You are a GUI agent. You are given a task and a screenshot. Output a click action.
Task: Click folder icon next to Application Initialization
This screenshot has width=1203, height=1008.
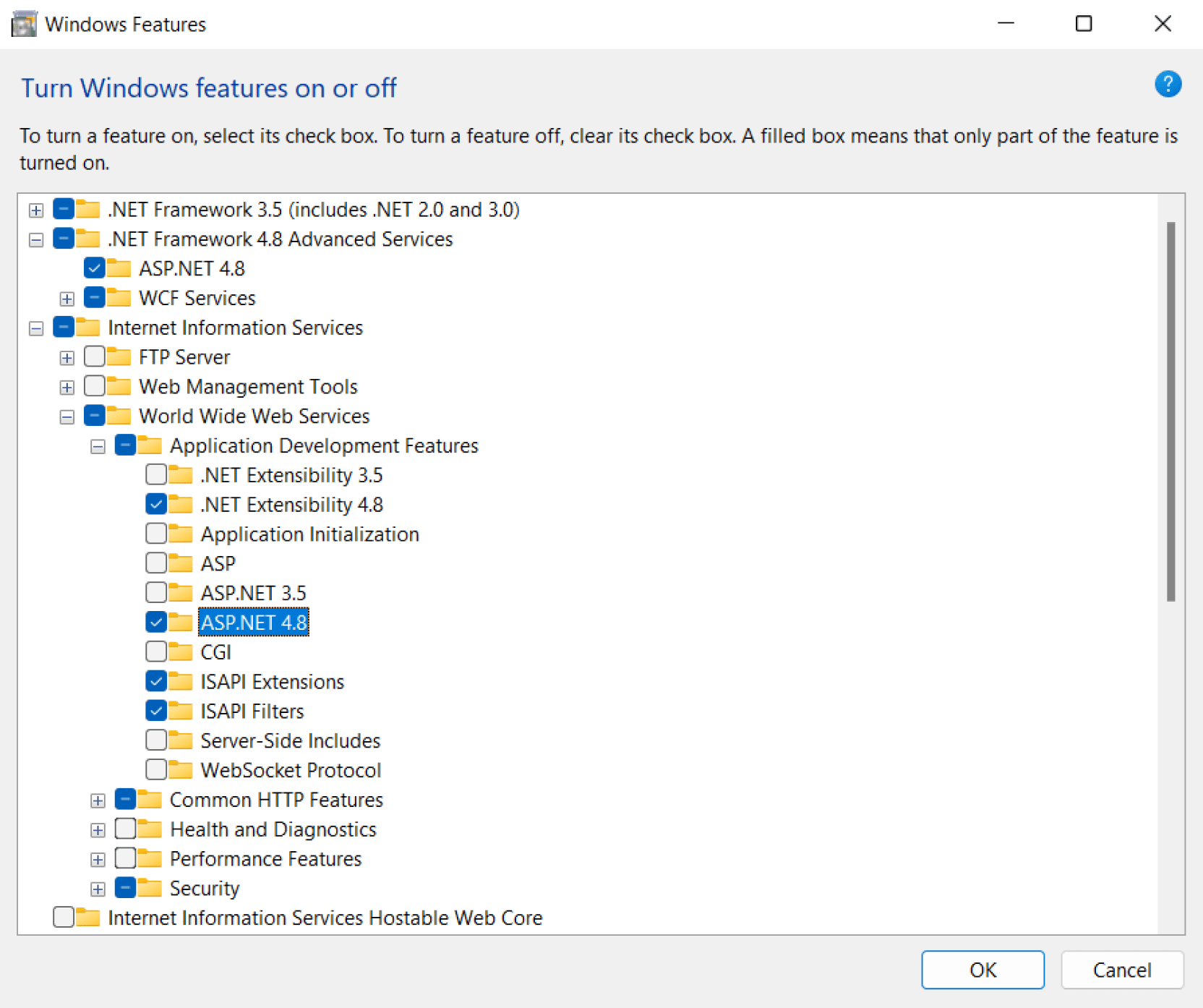tap(181, 534)
